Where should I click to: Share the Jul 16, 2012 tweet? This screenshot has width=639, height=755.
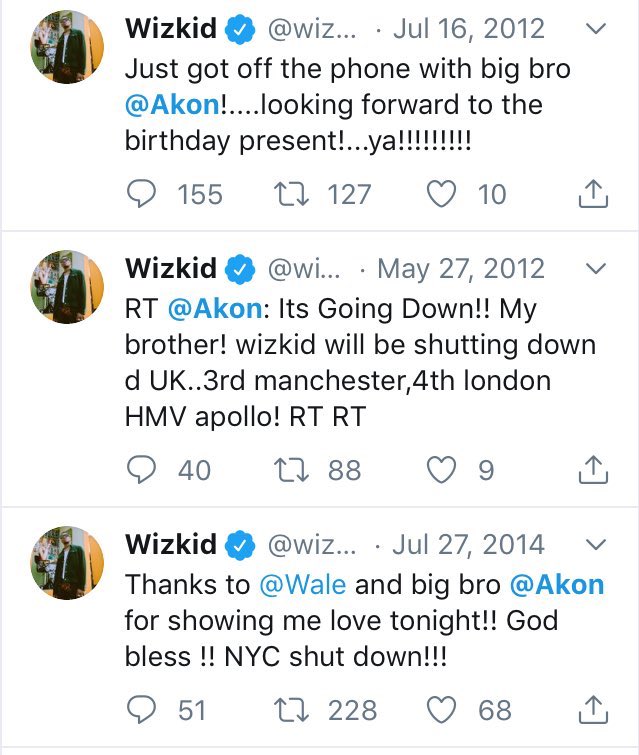coord(594,194)
